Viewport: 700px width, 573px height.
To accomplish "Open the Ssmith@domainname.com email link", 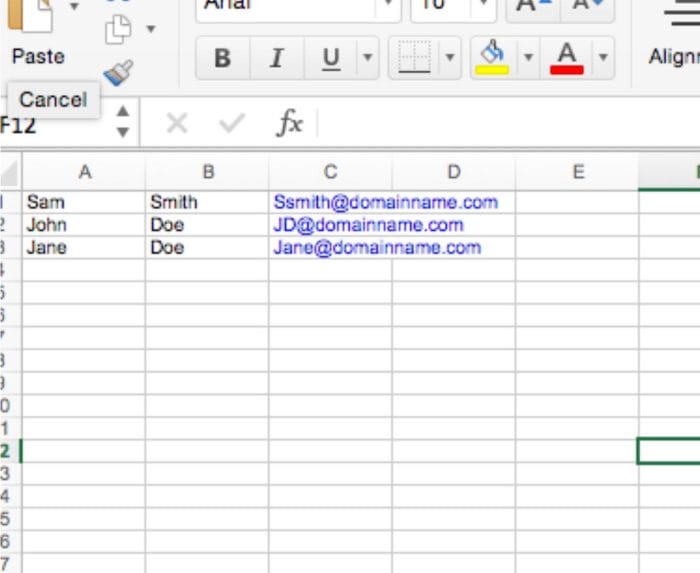I will pos(386,202).
